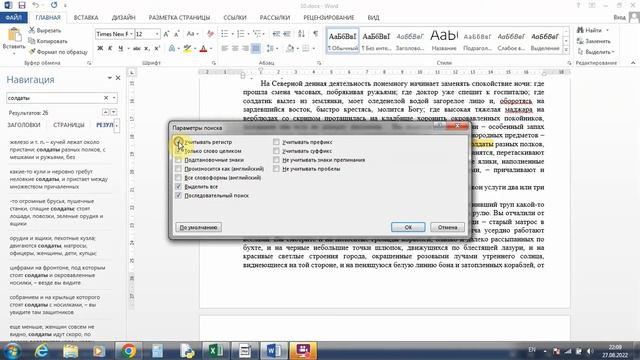Switch to ВСТАВКА ribbon tab
Image resolution: width=640 pixels, height=360 pixels.
[x=86, y=18]
